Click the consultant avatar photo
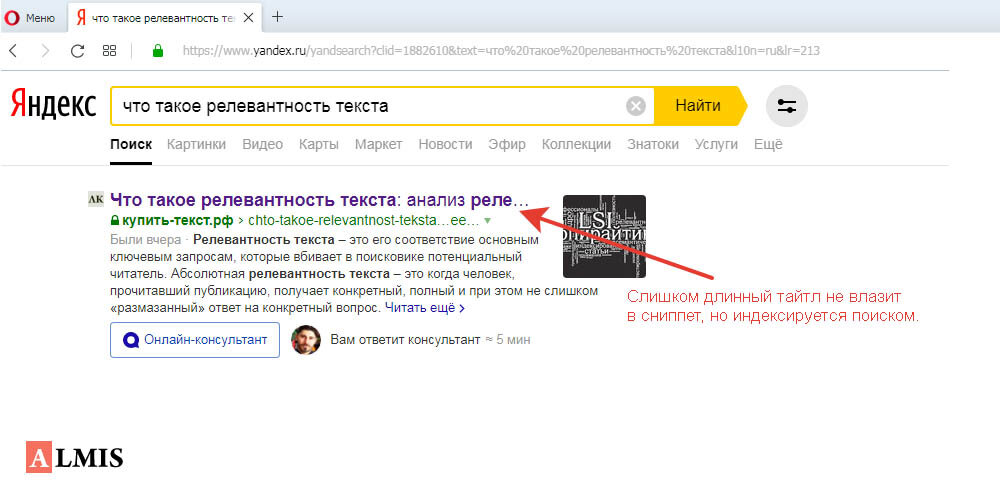1000x500 pixels. point(305,340)
